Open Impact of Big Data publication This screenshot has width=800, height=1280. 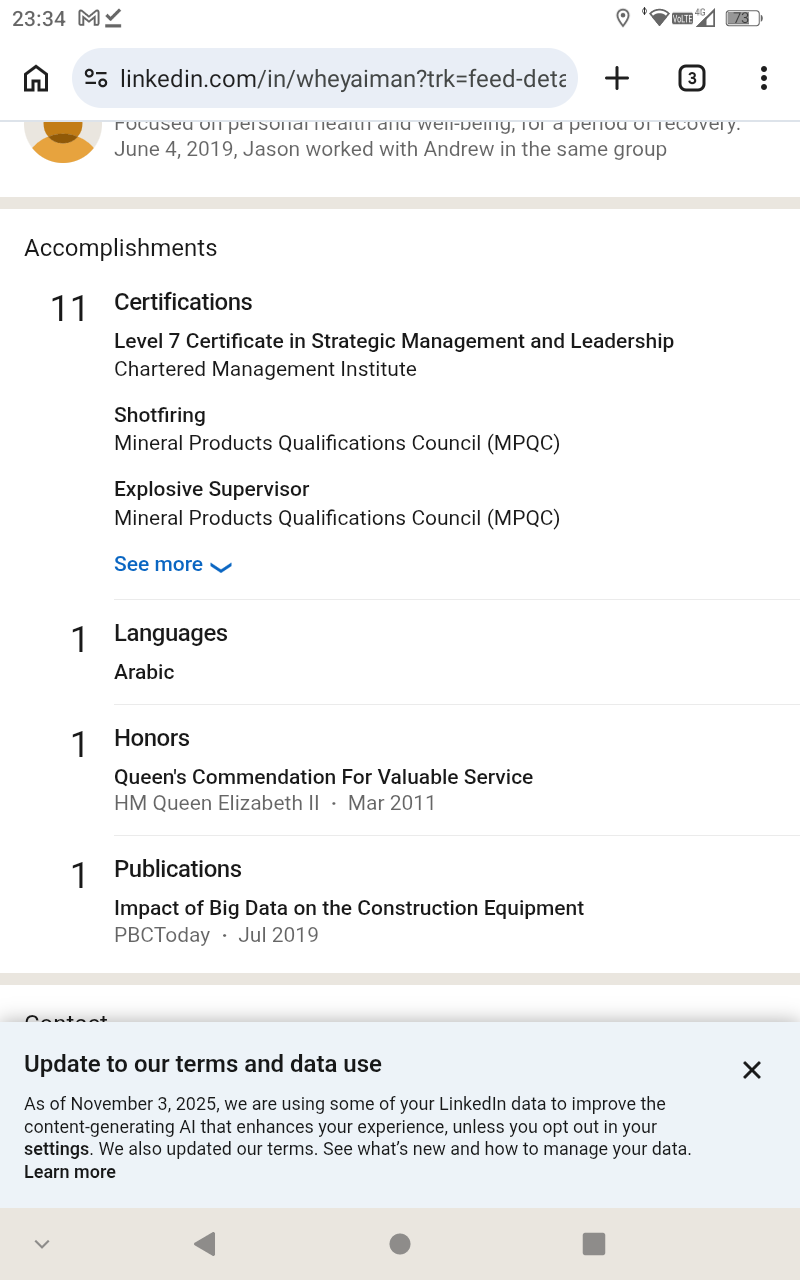[x=348, y=908]
